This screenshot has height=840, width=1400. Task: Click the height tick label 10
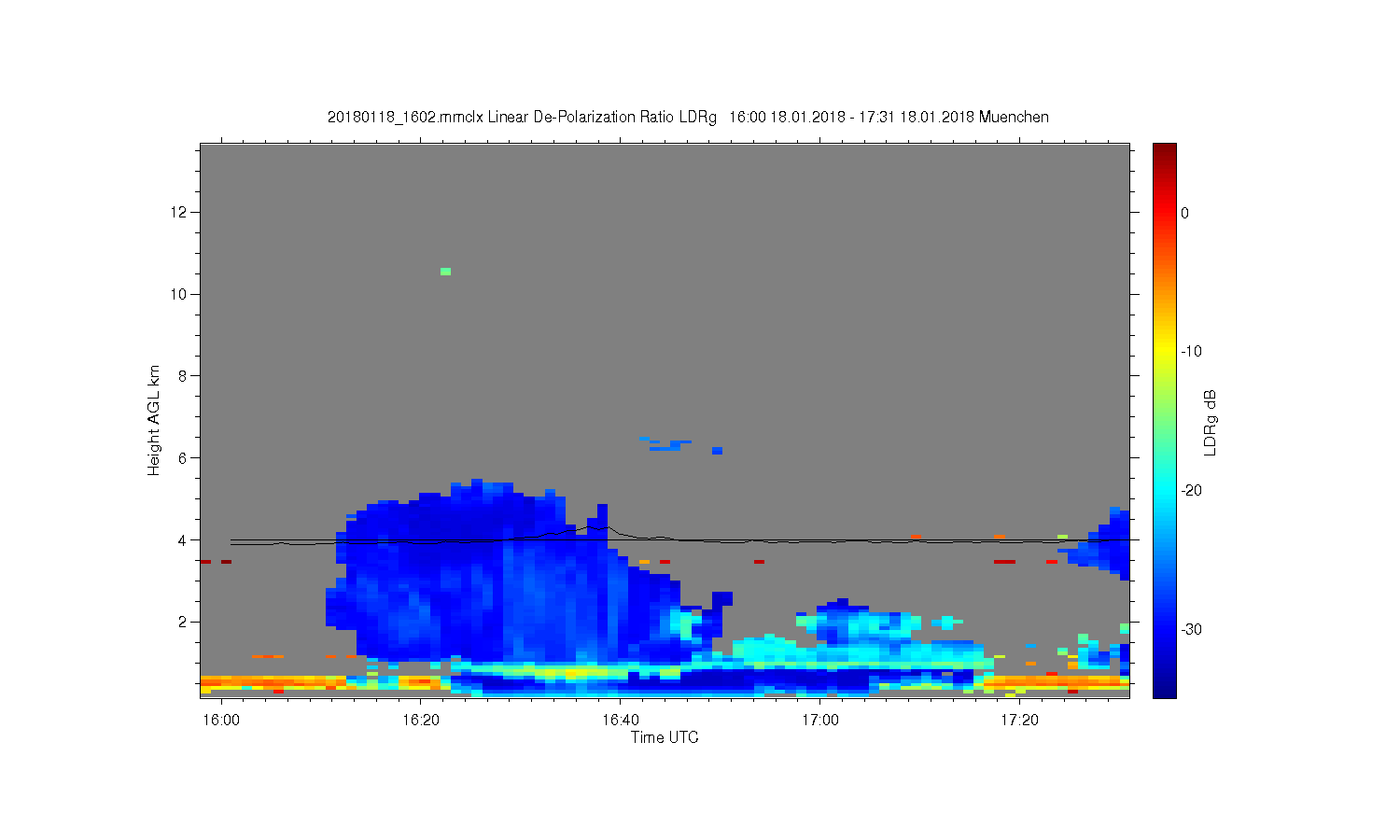(178, 294)
